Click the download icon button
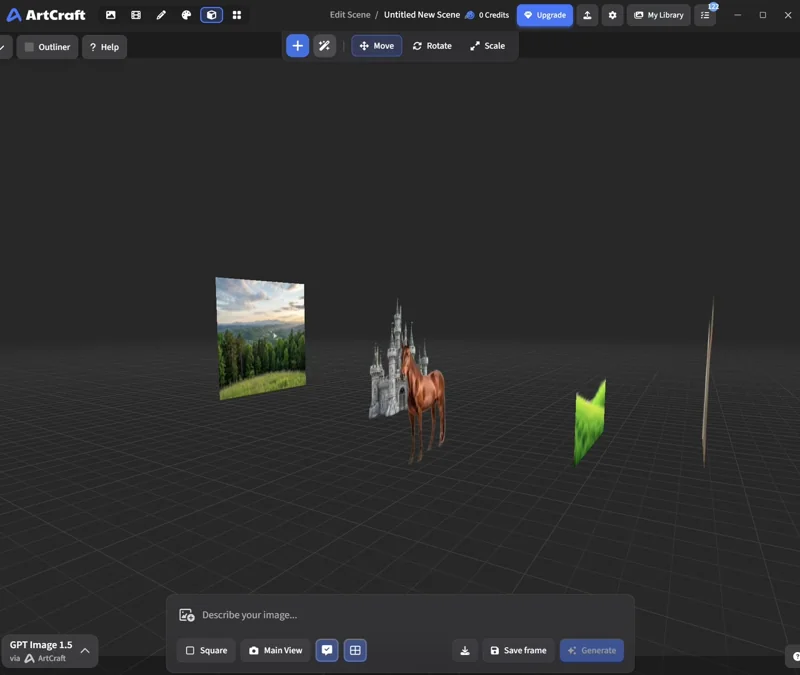800x675 pixels. coord(465,651)
